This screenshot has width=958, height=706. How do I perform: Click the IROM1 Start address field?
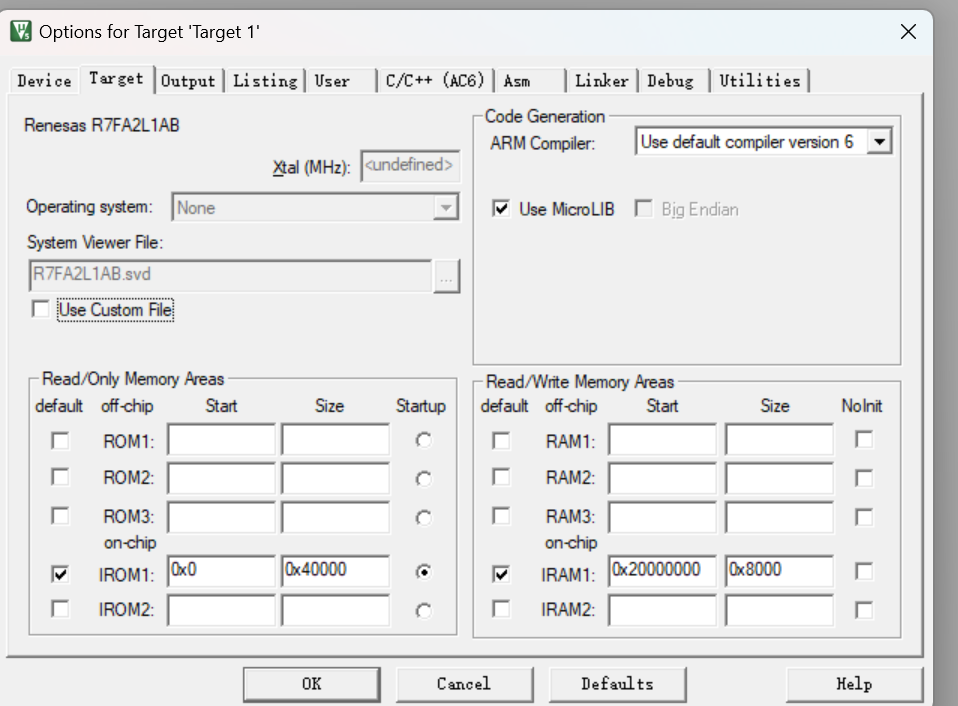click(221, 571)
